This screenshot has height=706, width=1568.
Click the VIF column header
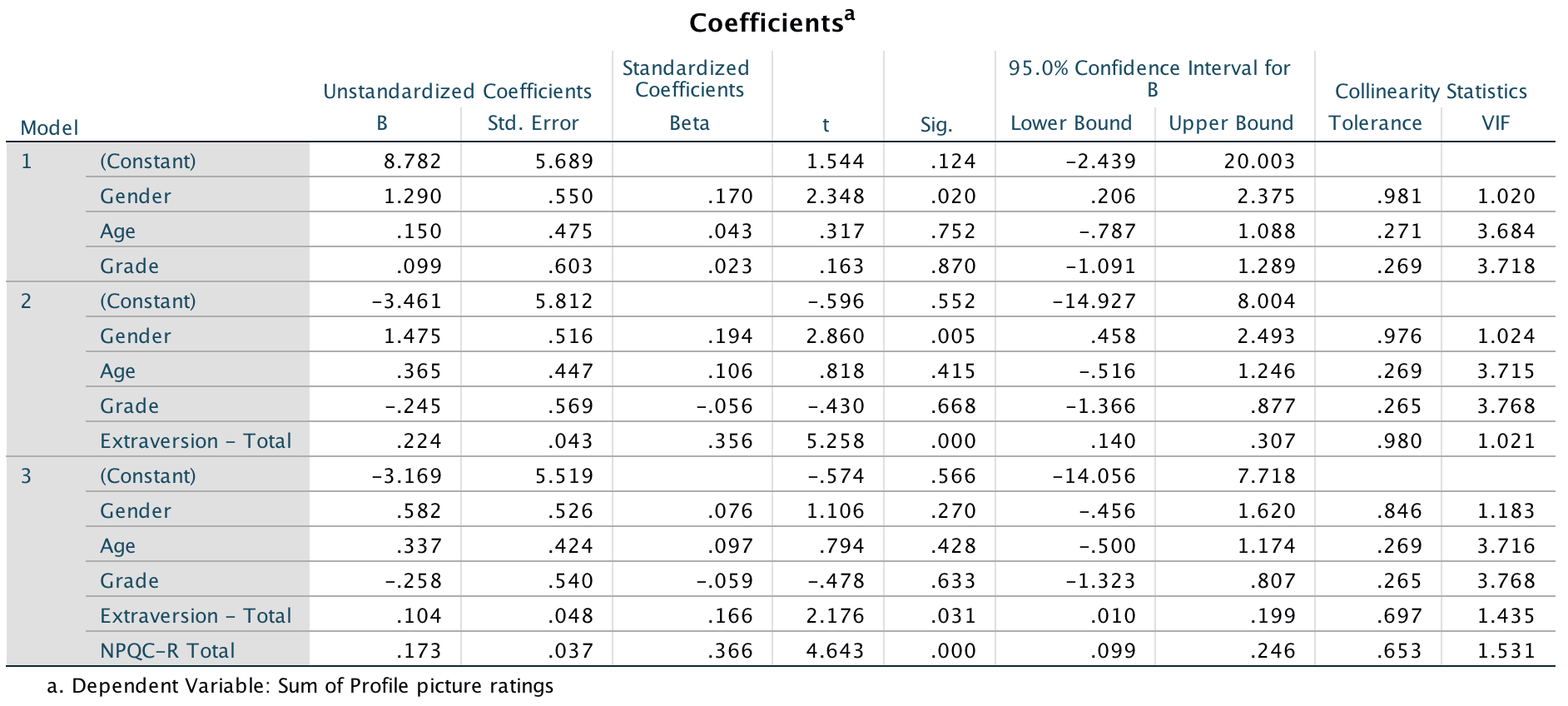1496,123
